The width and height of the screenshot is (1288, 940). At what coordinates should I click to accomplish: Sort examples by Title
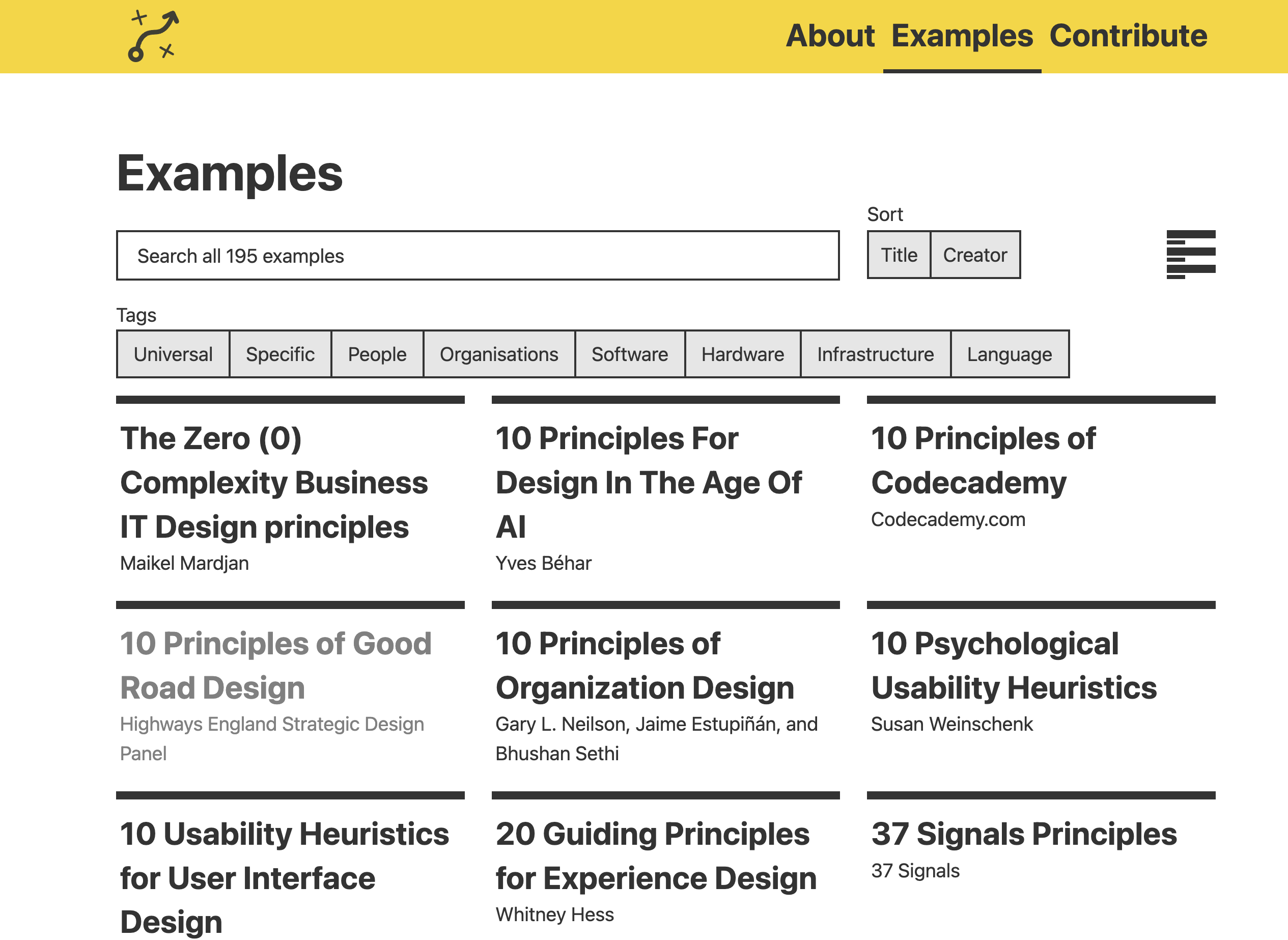coord(899,255)
